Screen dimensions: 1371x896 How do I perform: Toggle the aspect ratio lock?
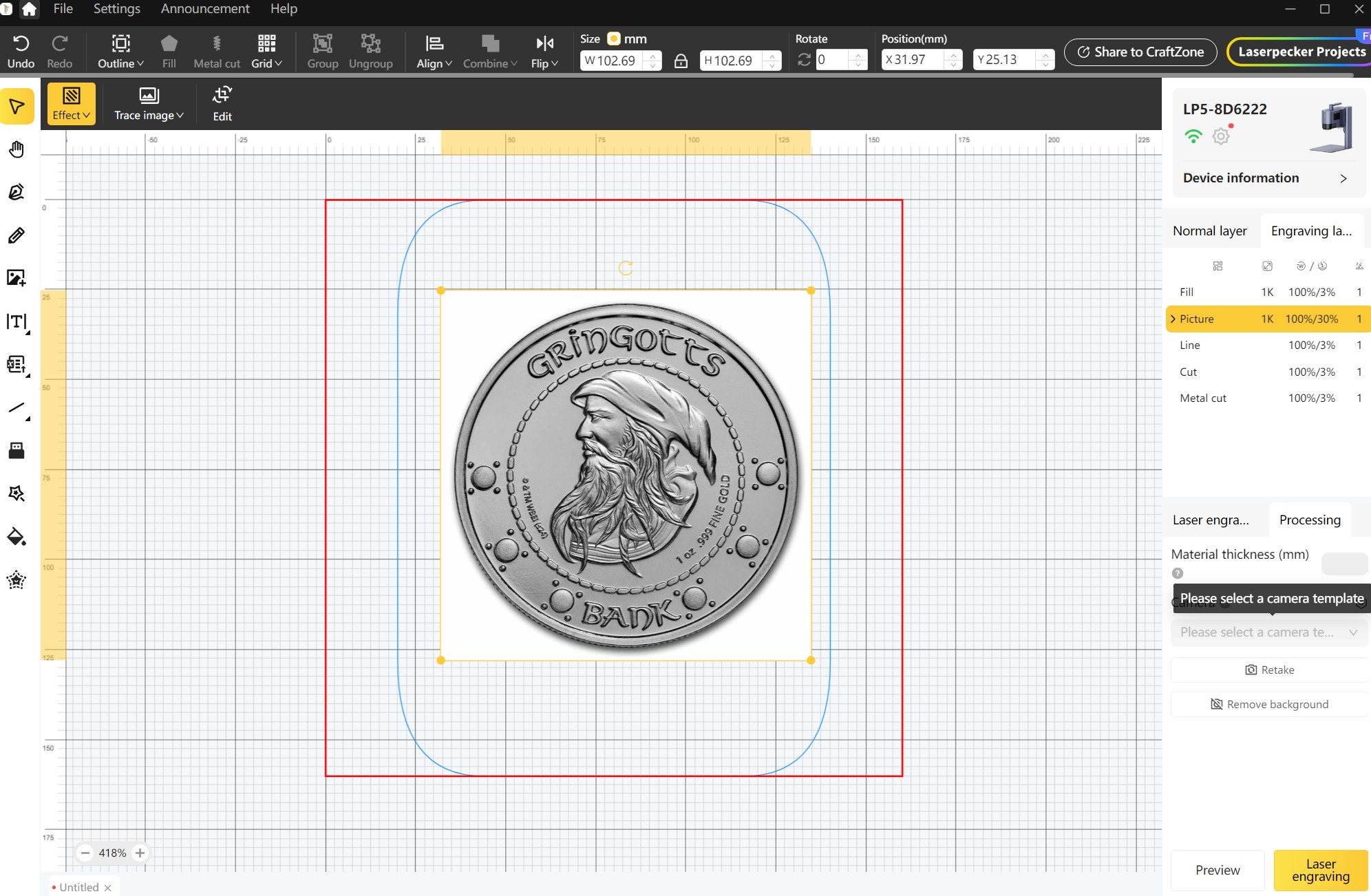(x=681, y=61)
